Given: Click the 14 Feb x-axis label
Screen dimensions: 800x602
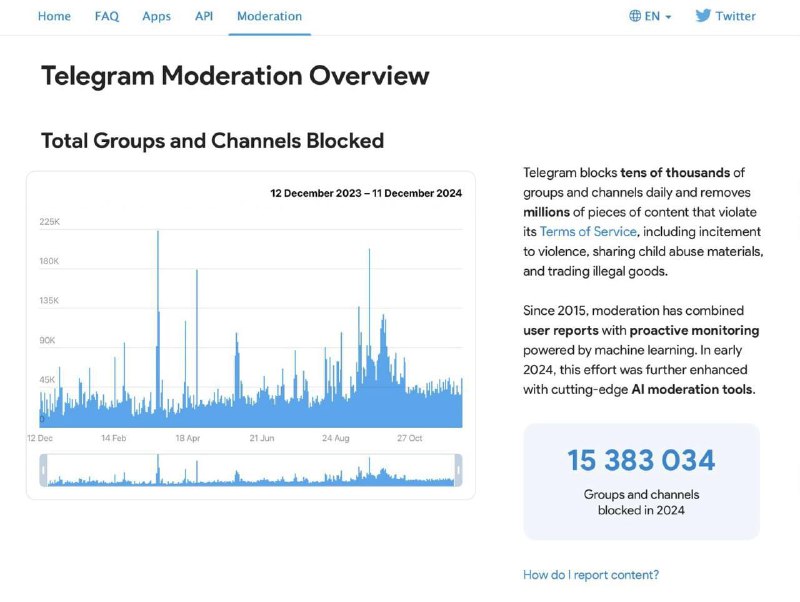Looking at the screenshot, I should [x=113, y=438].
